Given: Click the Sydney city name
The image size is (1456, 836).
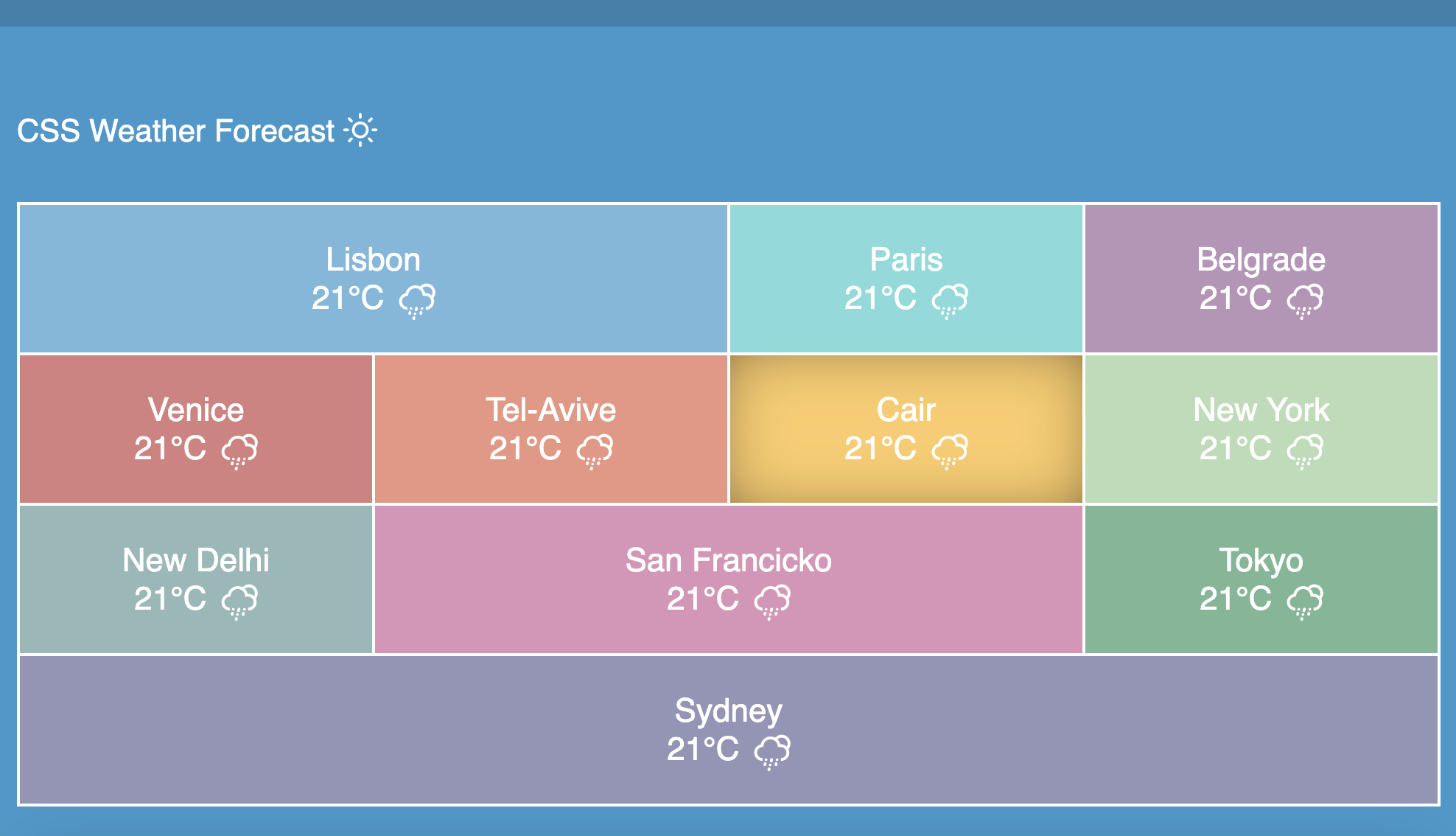Looking at the screenshot, I should coord(729,711).
